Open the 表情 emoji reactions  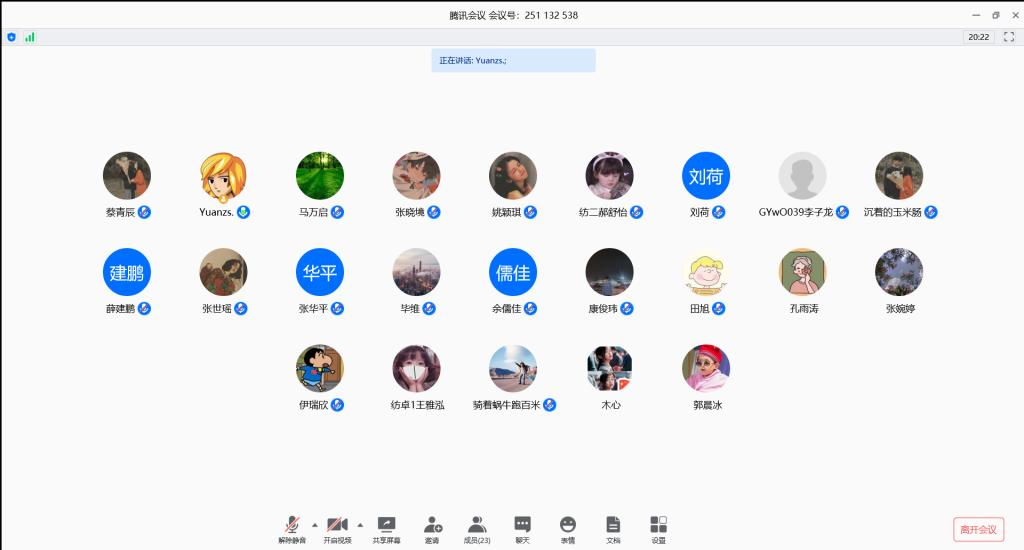[567, 527]
